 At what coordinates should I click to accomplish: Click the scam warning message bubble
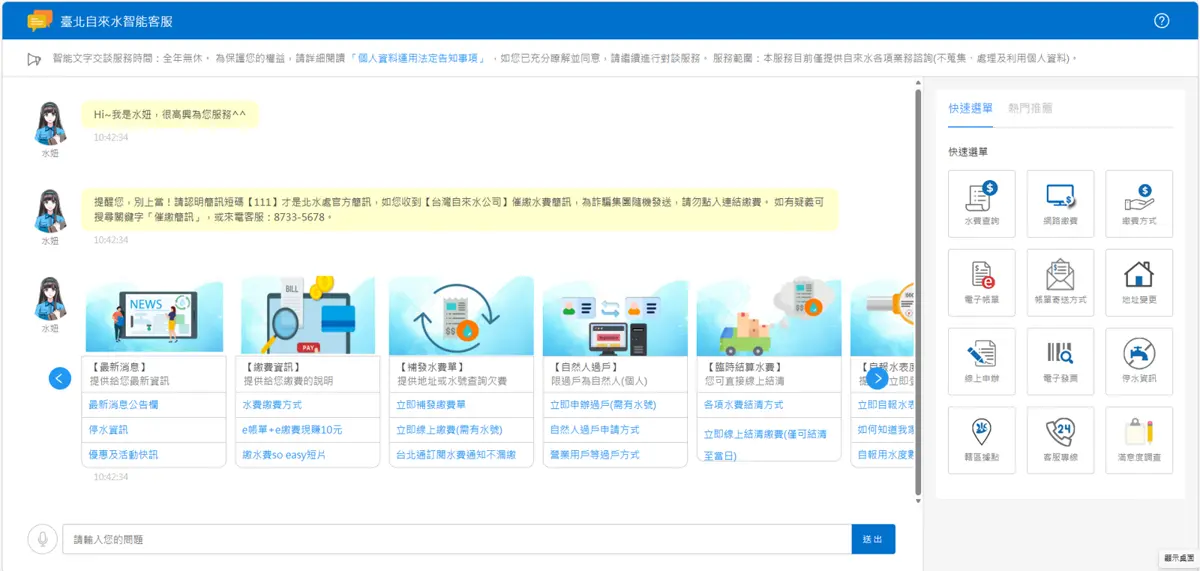(460, 209)
